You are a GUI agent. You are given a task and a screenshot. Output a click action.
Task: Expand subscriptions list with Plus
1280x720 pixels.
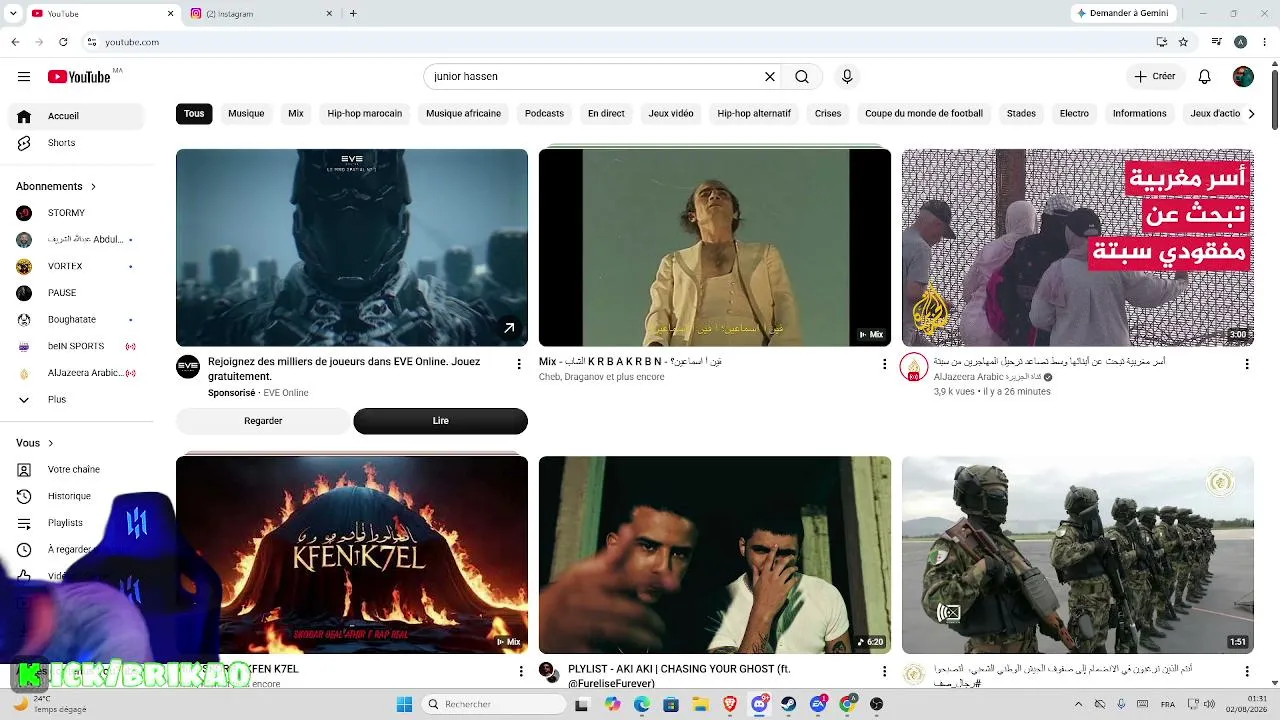coord(76,400)
